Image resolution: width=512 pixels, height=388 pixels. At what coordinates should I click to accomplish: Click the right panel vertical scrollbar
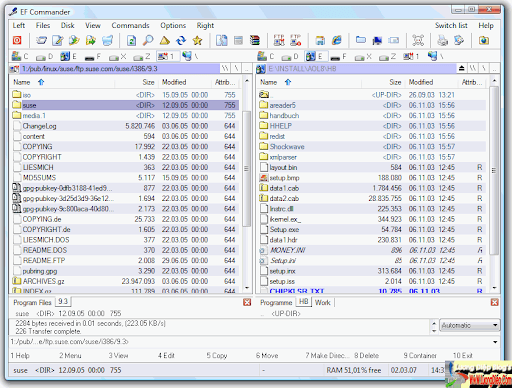494,185
